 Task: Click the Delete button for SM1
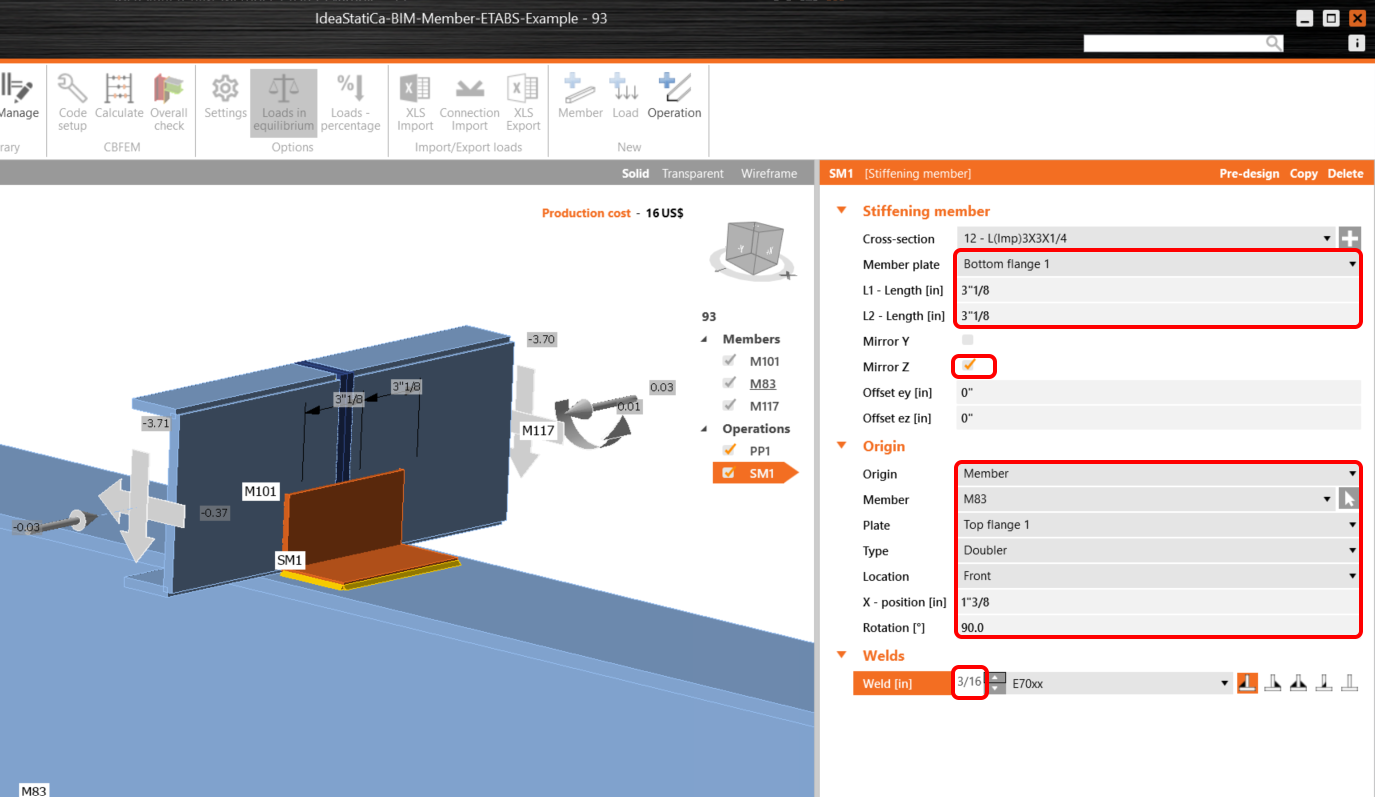1345,174
